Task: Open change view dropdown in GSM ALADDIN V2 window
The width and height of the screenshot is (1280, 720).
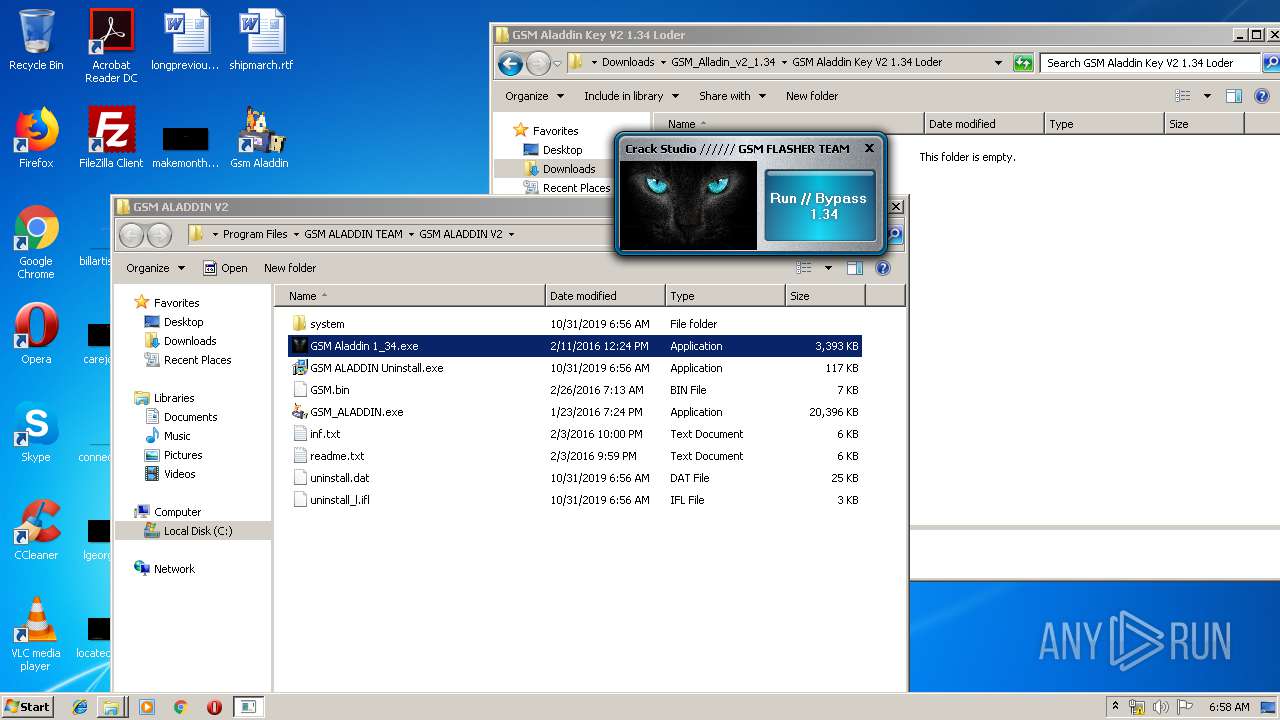Action: tap(828, 268)
